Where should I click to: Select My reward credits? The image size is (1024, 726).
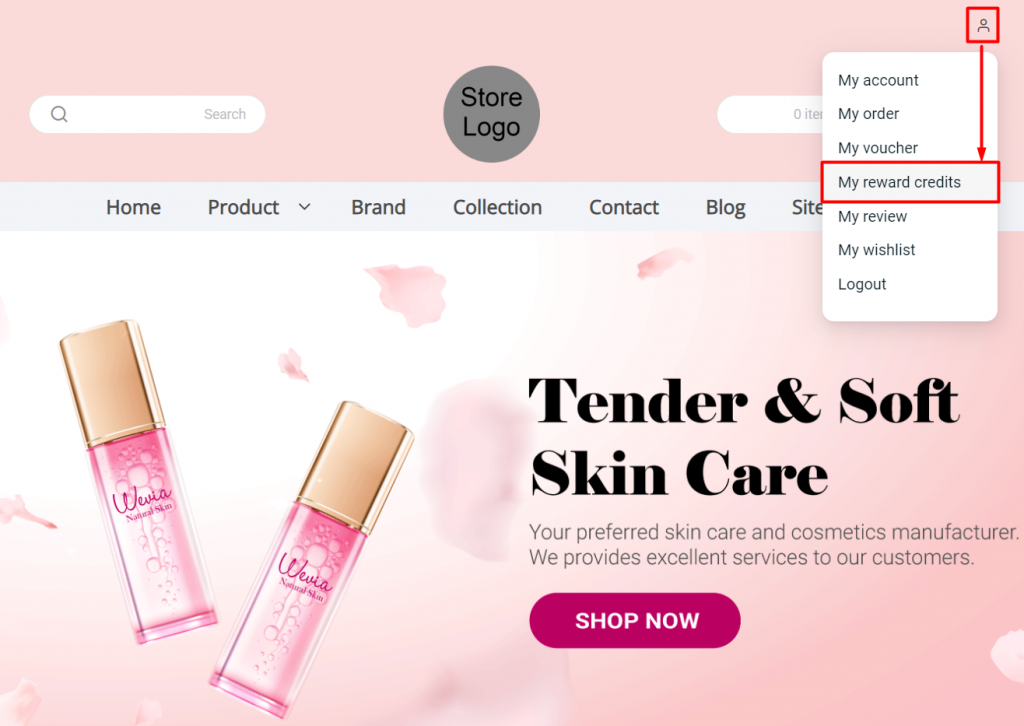(x=899, y=182)
